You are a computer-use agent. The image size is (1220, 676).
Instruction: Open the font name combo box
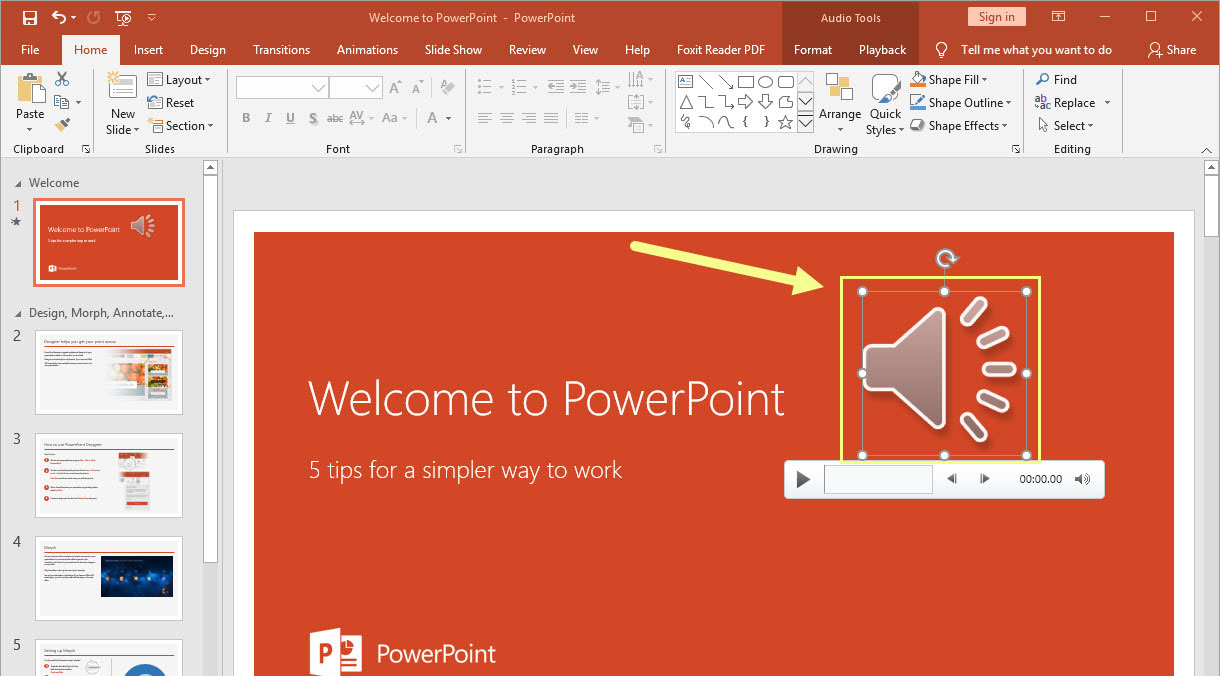[x=283, y=88]
